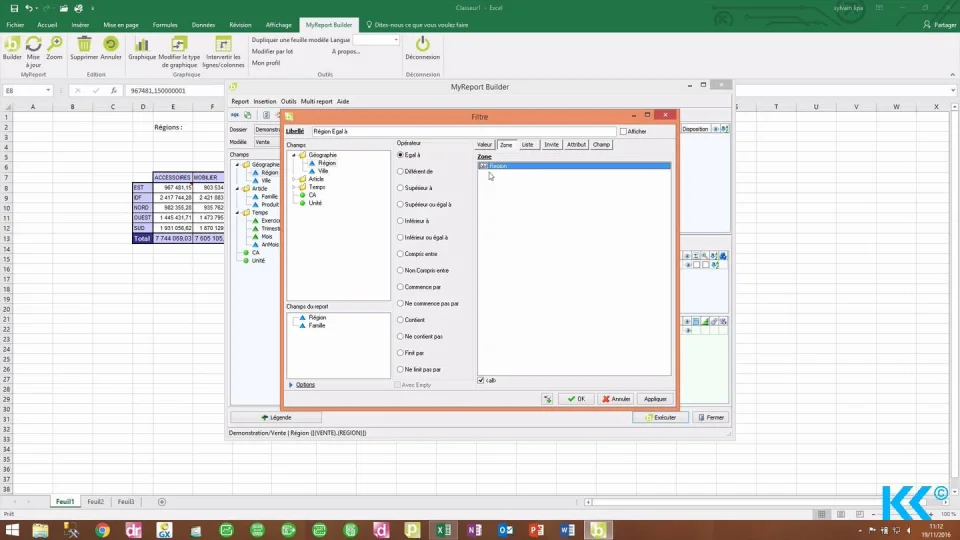The image size is (960, 540).
Task: Add a new sheet with plus icon
Action: pos(162,501)
